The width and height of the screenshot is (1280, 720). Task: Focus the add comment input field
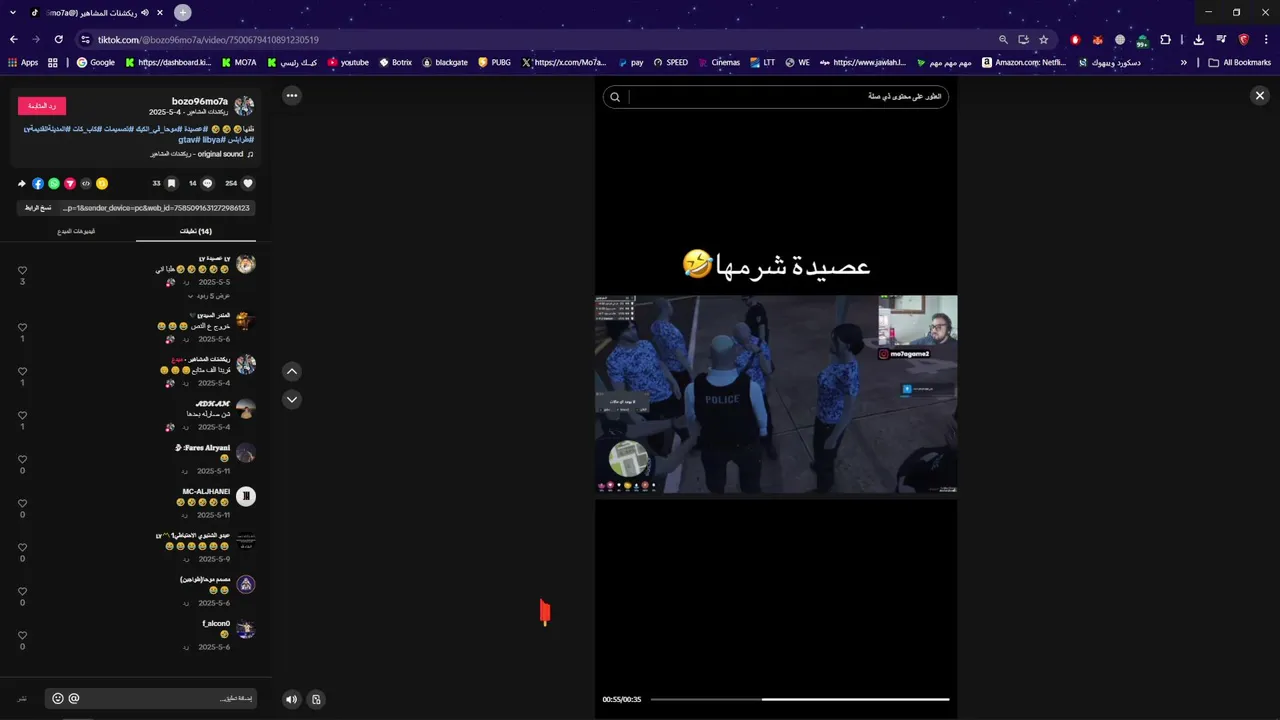pos(150,698)
